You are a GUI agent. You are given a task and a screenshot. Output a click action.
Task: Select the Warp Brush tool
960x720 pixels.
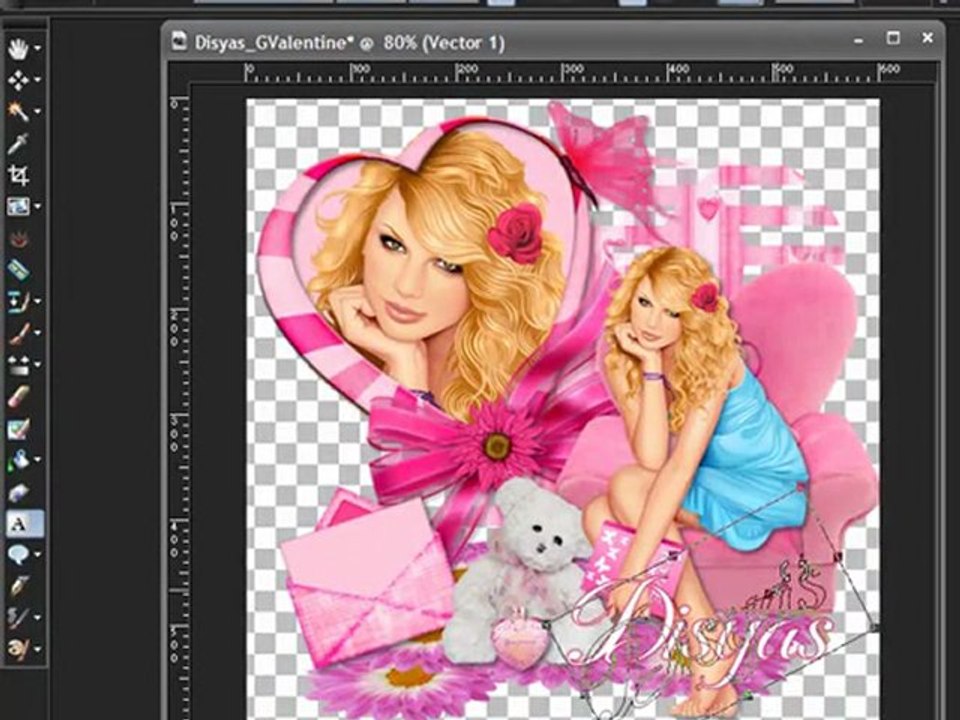click(18, 617)
